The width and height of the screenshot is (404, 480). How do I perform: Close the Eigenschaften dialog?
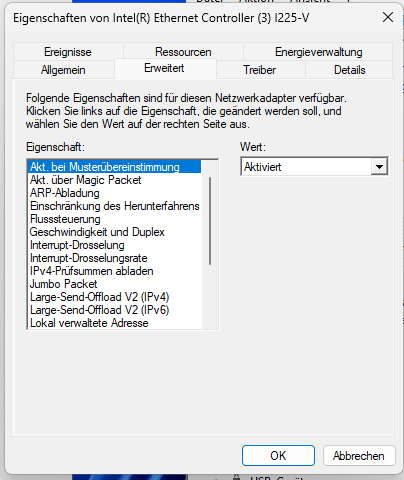[388, 17]
